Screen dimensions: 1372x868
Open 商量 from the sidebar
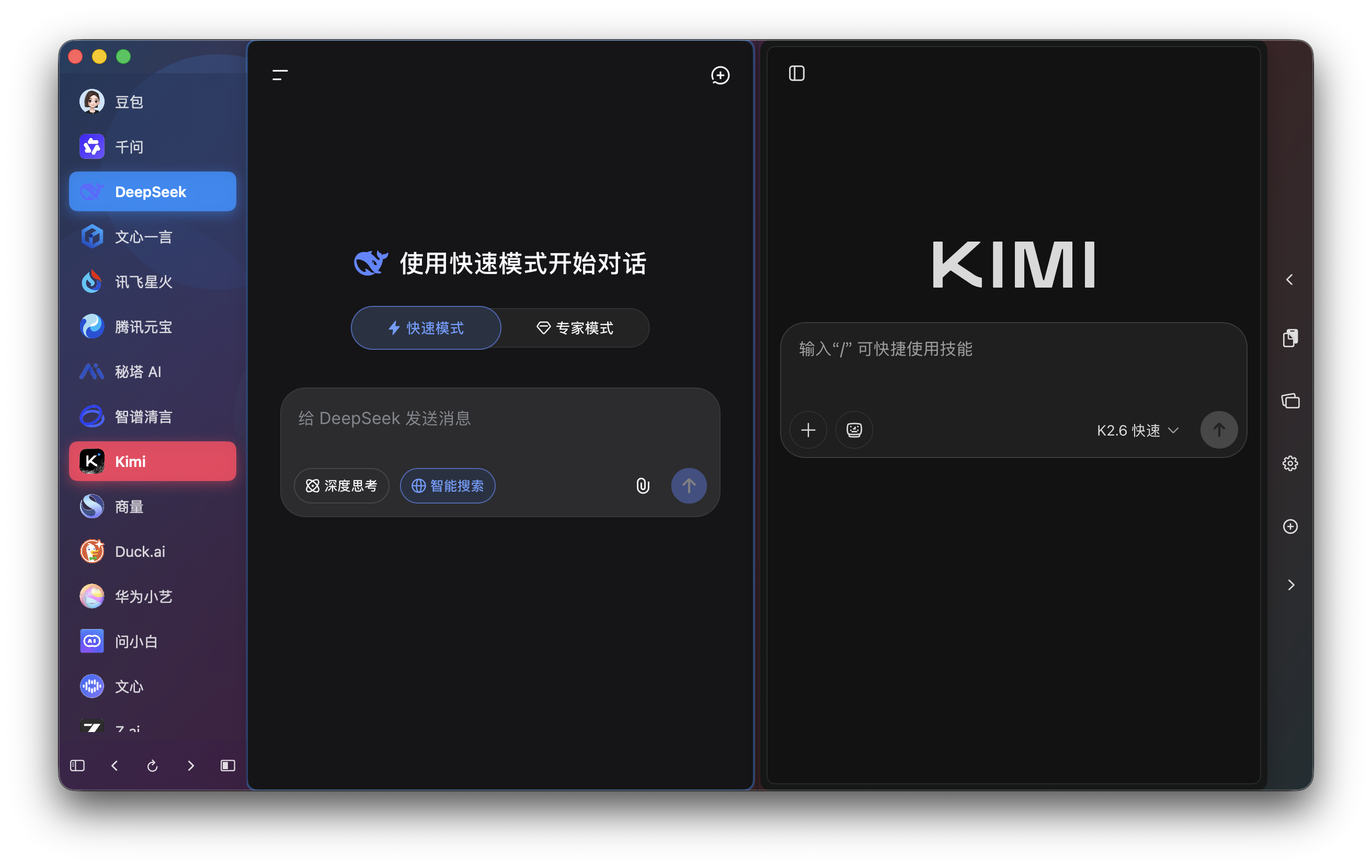tap(152, 506)
